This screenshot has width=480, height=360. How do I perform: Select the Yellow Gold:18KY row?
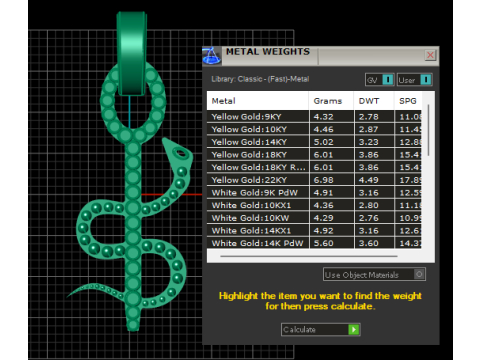click(x=314, y=155)
